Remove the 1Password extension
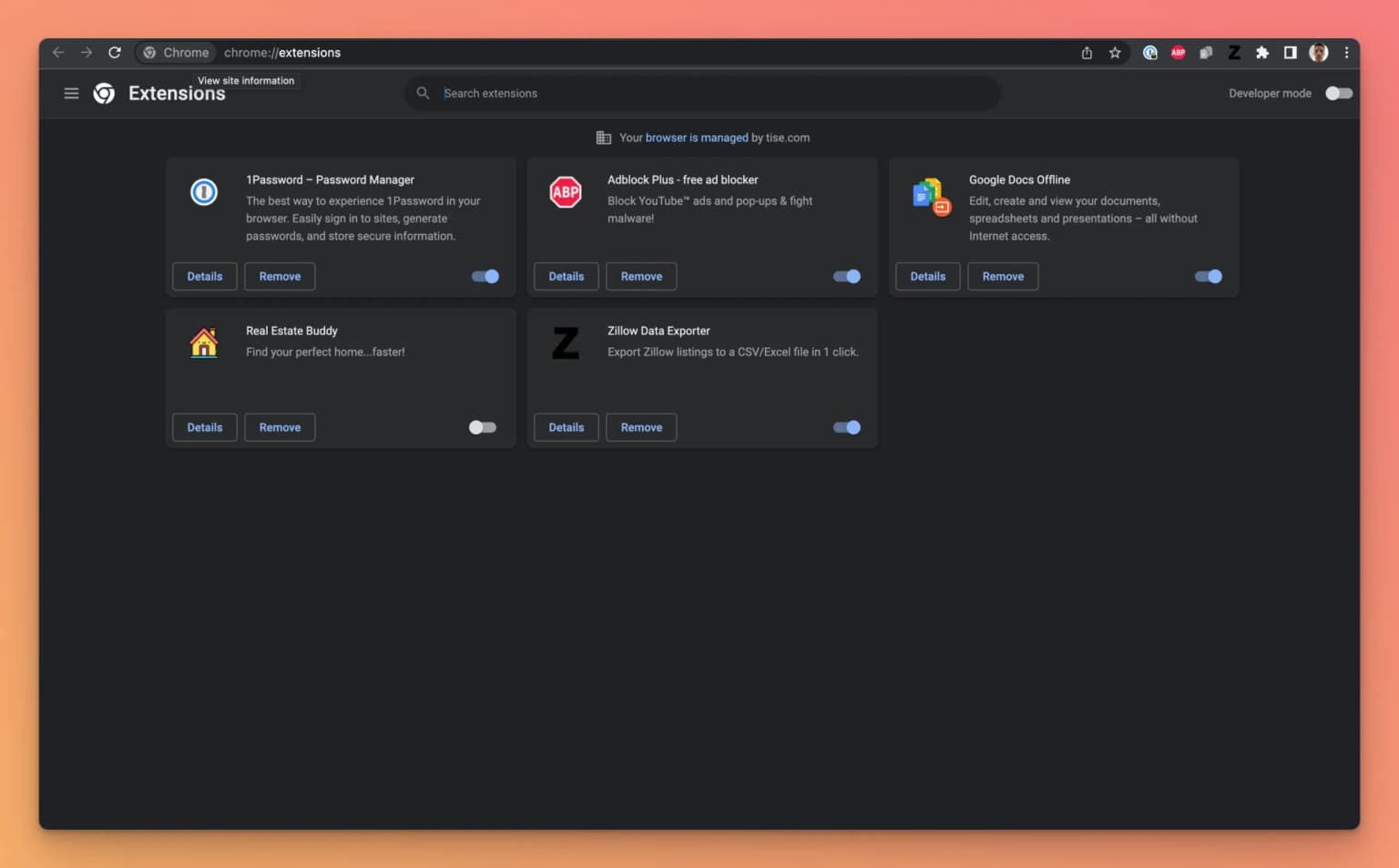The height and width of the screenshot is (868, 1399). click(280, 276)
